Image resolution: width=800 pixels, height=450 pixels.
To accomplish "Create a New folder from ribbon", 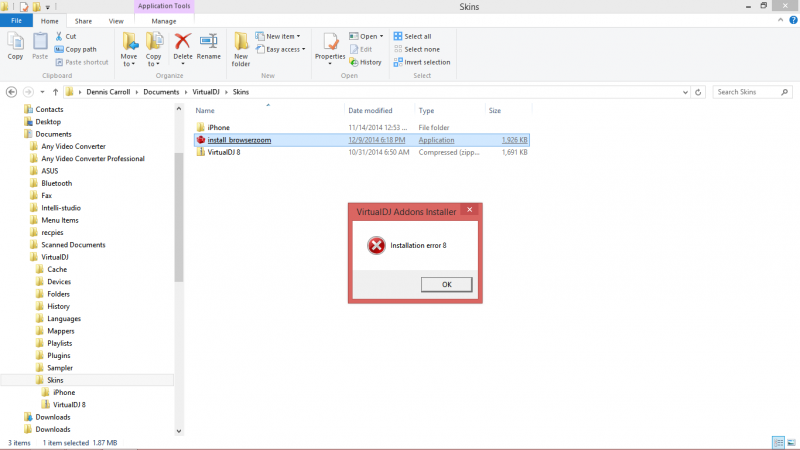I will click(x=241, y=49).
